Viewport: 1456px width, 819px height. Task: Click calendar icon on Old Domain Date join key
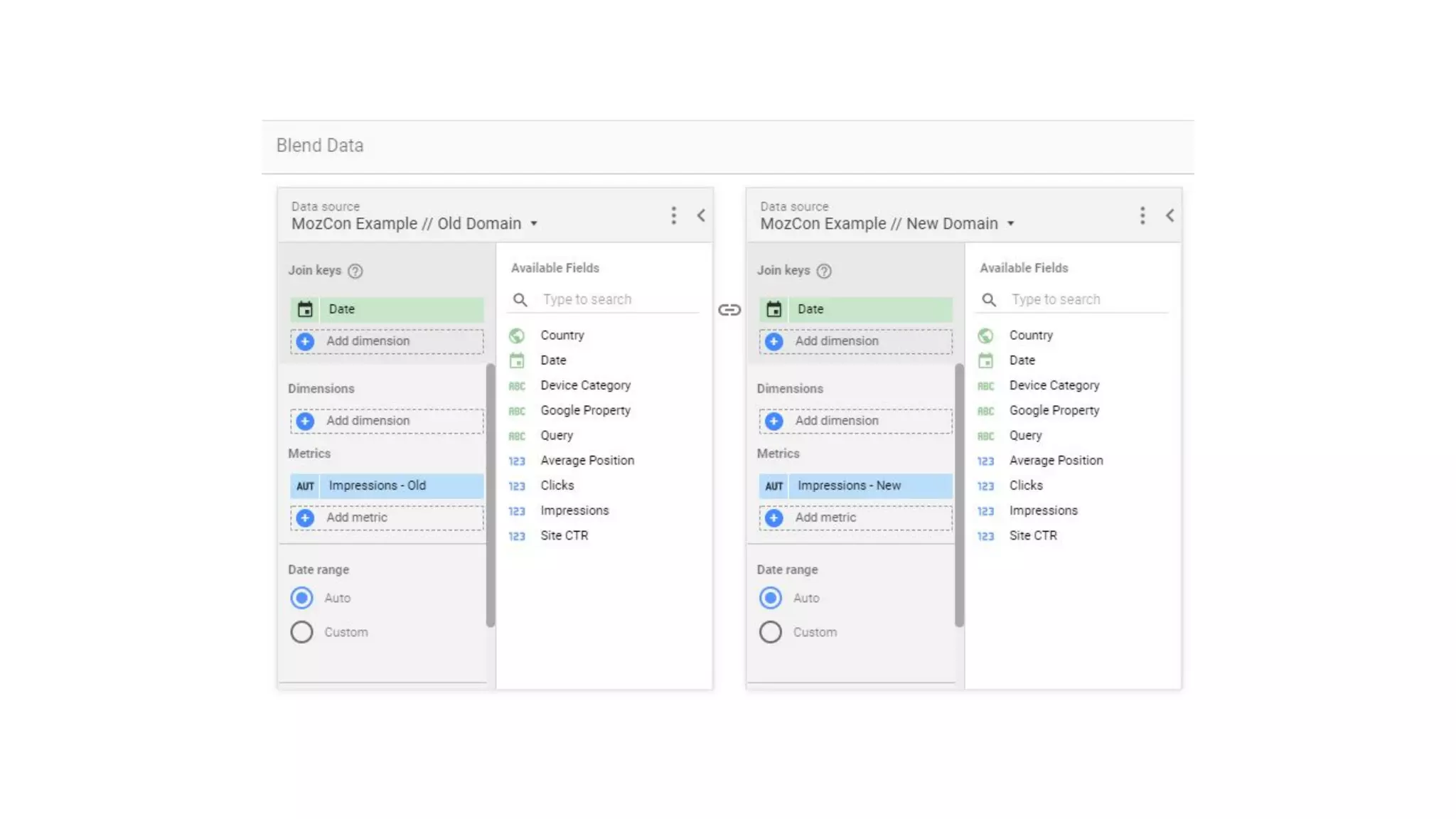point(305,309)
